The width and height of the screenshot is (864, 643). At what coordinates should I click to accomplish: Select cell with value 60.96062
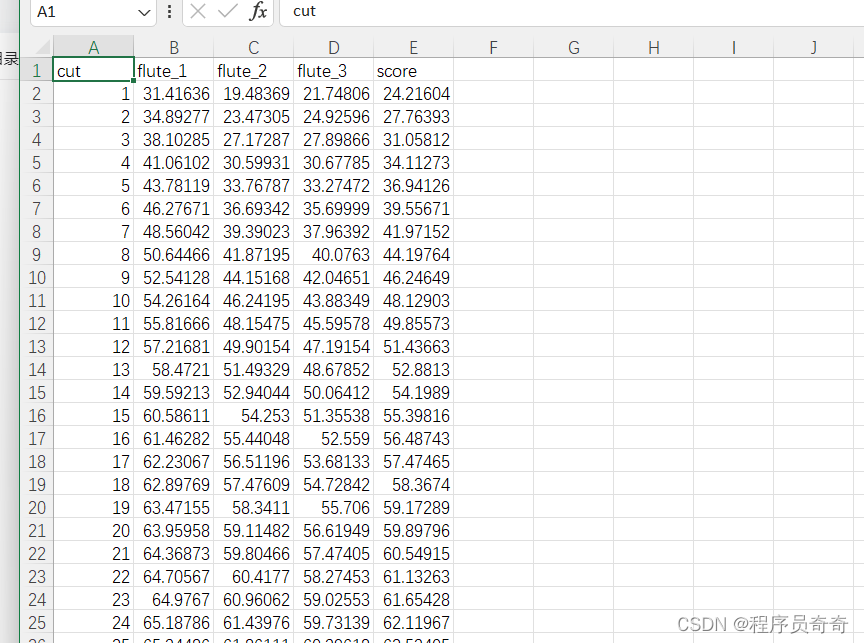point(253,599)
